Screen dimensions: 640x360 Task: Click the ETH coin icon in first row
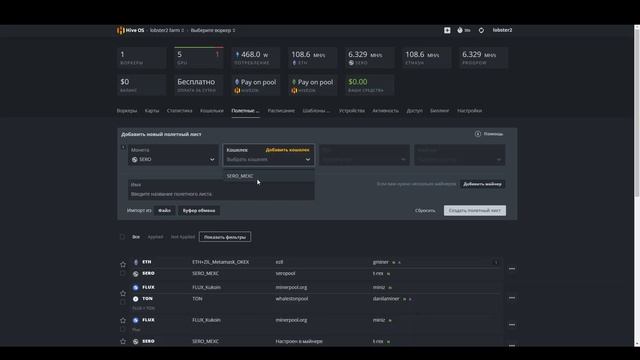pyautogui.click(x=136, y=262)
